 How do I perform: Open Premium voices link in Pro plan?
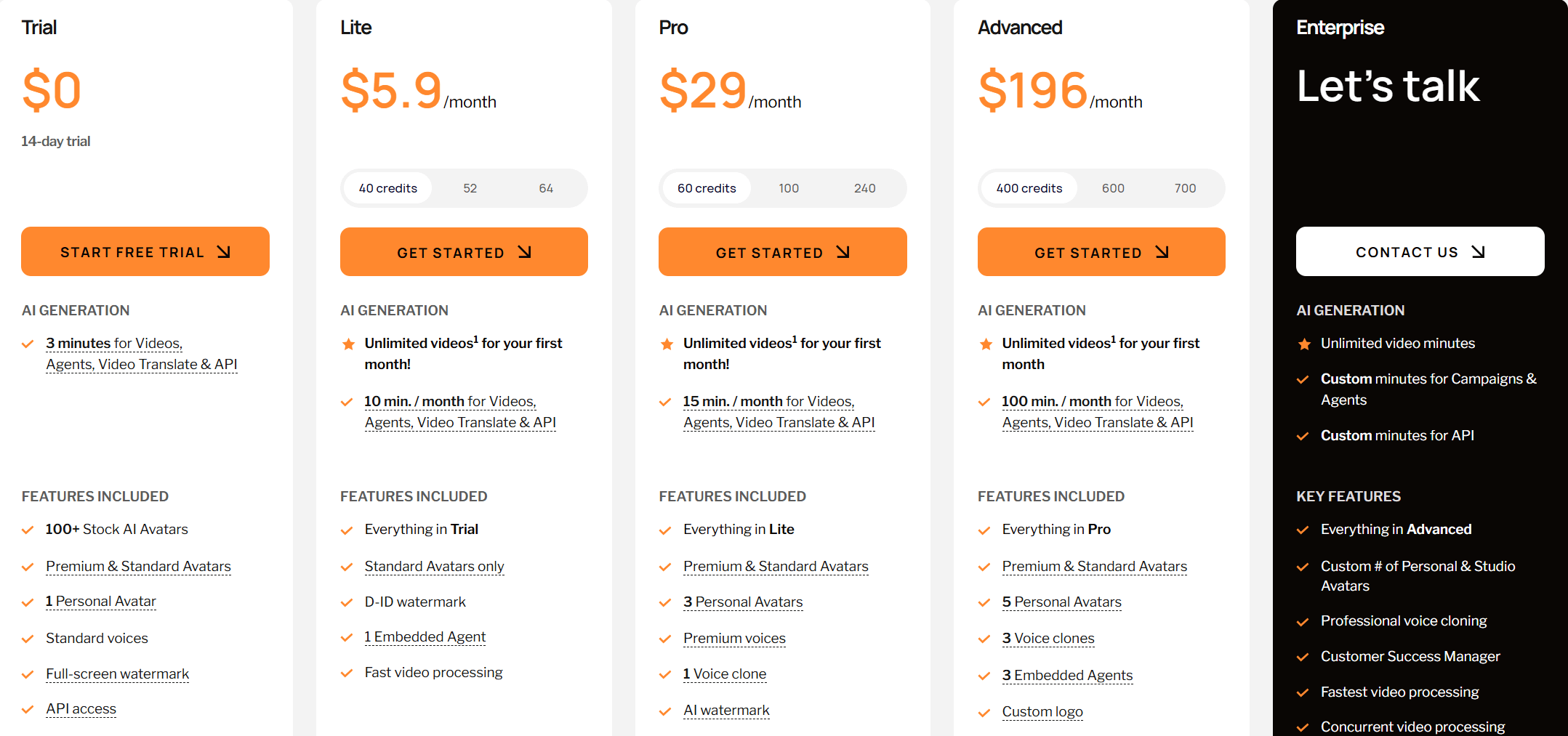[734, 638]
